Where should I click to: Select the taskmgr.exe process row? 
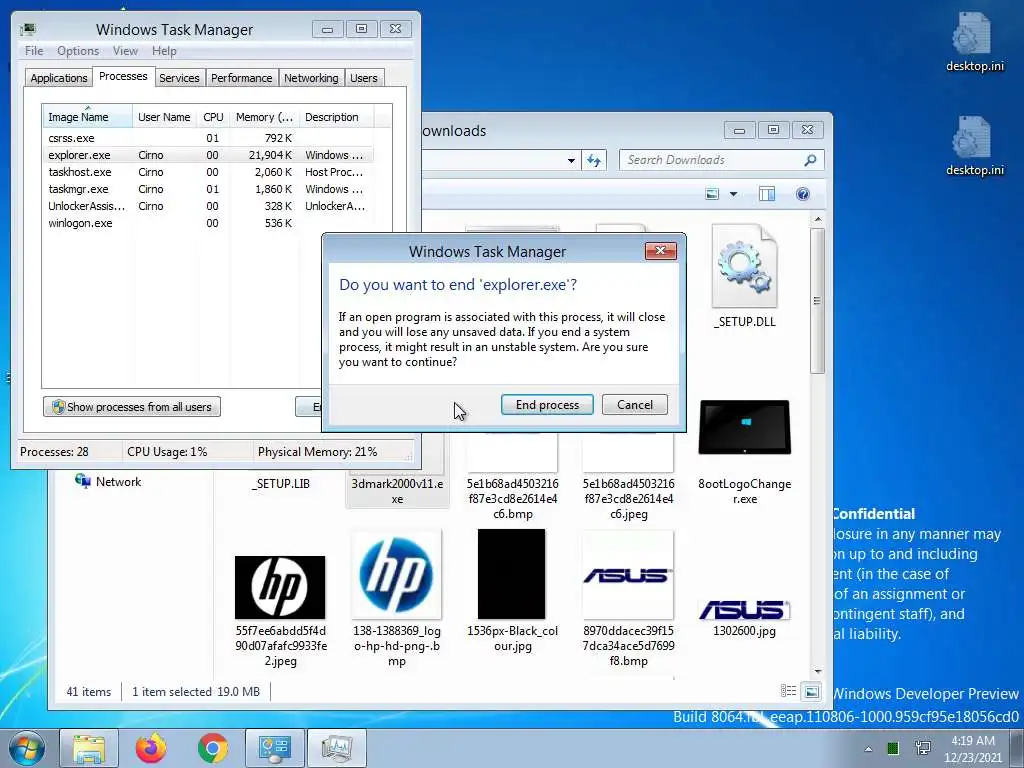coord(208,189)
